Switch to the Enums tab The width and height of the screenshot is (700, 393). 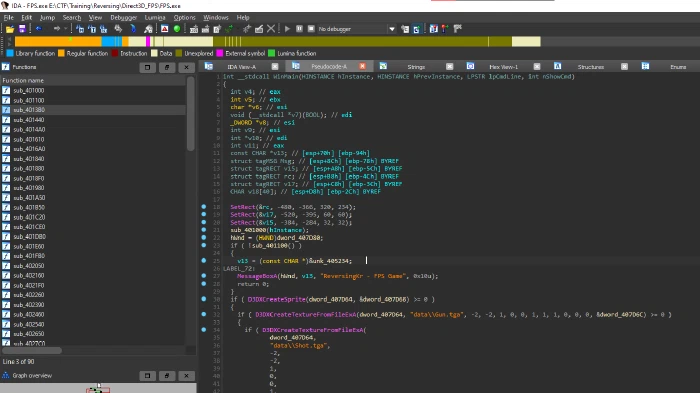click(x=678, y=67)
